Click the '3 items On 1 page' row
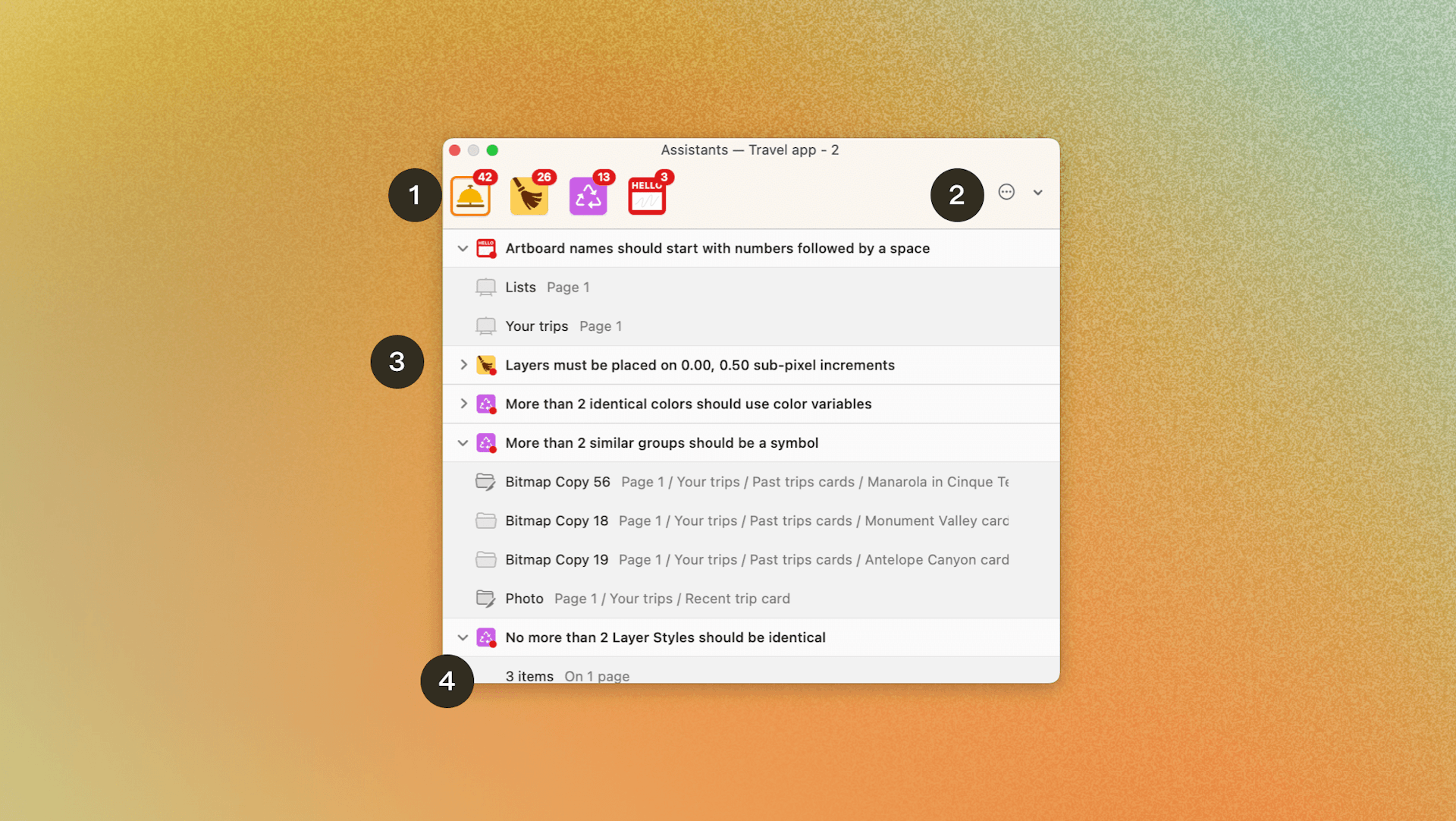Screen dimensions: 1456x821 pyautogui.click(x=751, y=671)
